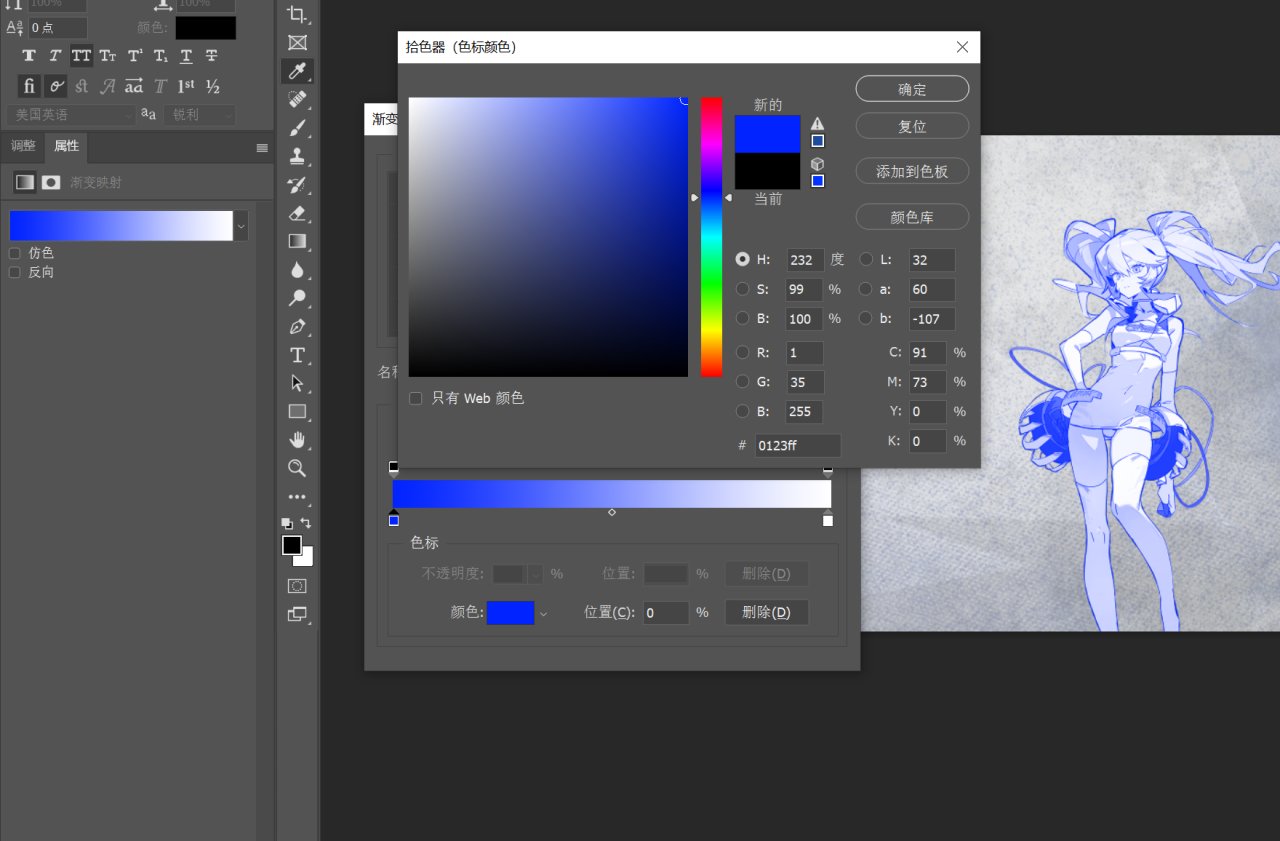Click 添加到色板 to add swatch
This screenshot has width=1280, height=841.
tap(912, 171)
